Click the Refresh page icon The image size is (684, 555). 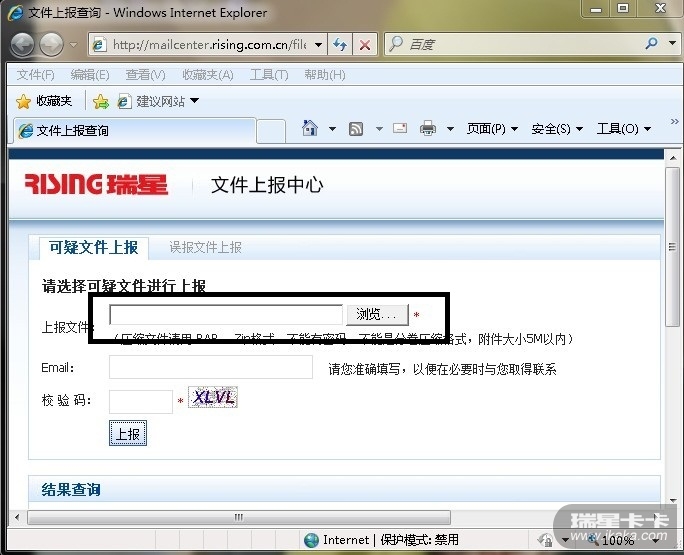point(340,45)
